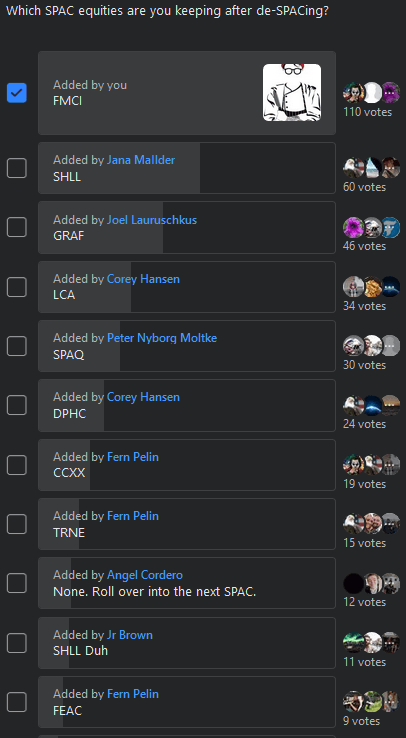Check the SPAQ poll option

pos(16,346)
